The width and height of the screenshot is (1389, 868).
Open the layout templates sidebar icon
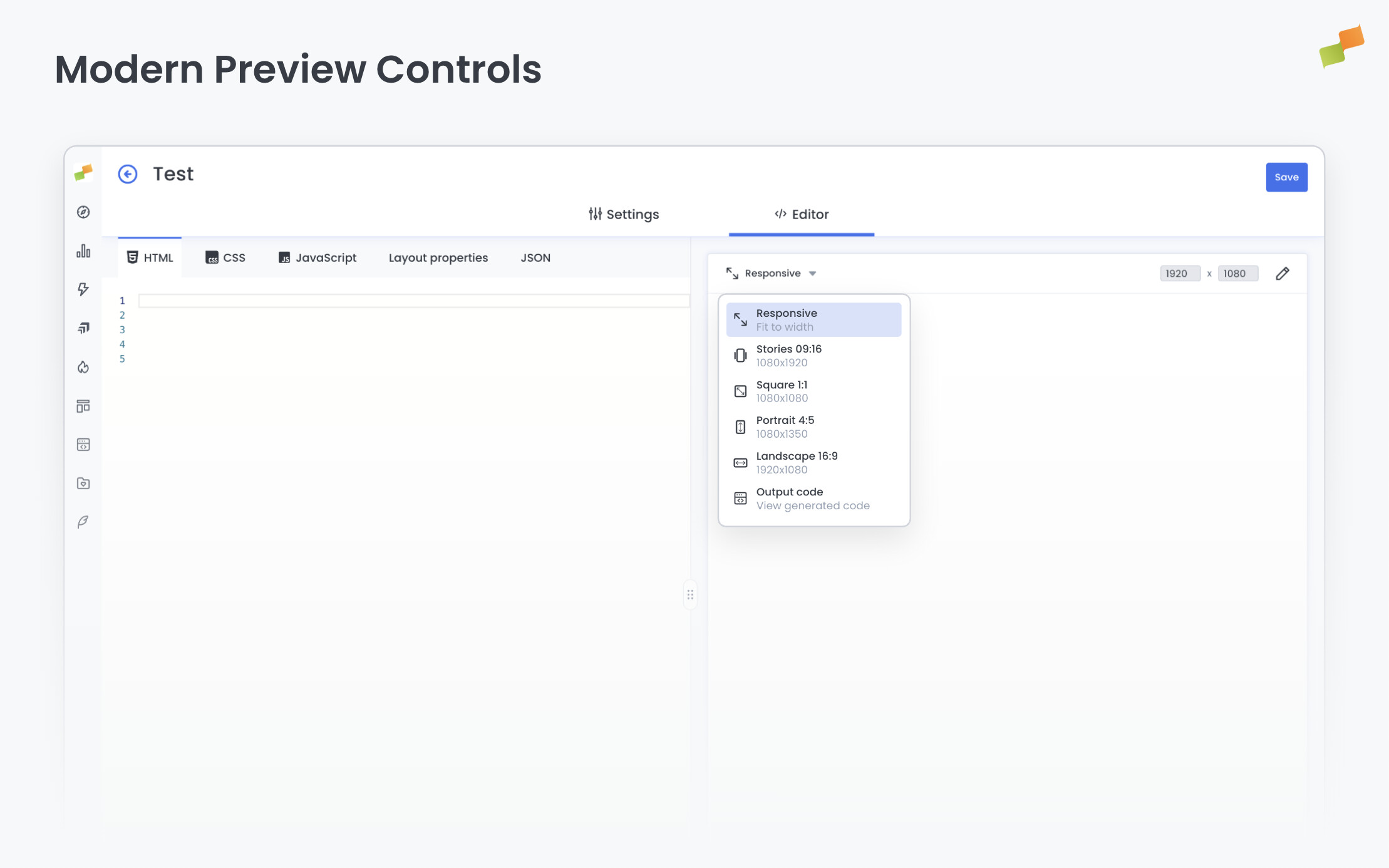pyautogui.click(x=83, y=406)
